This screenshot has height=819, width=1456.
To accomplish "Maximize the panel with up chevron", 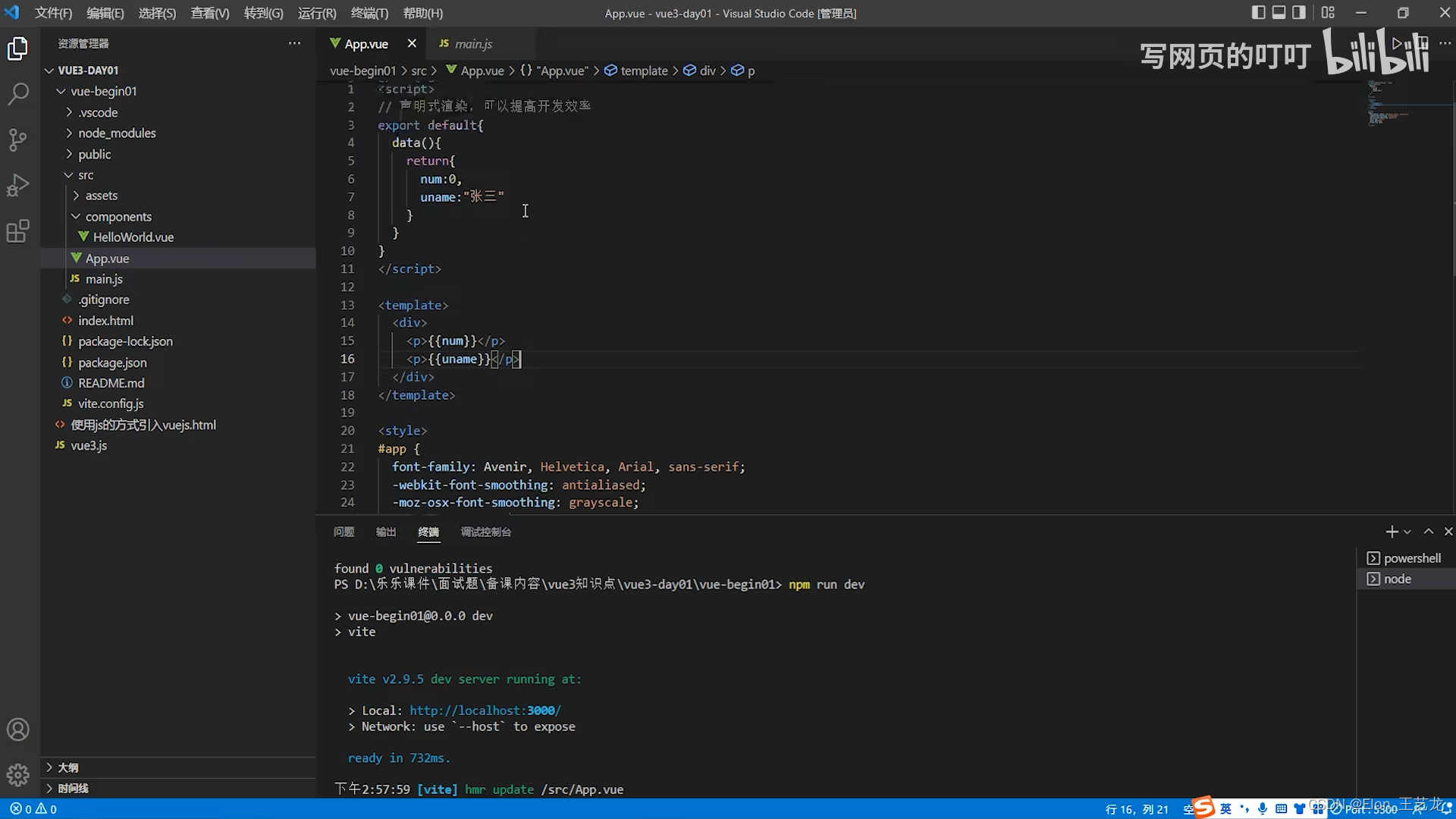I will pyautogui.click(x=1429, y=532).
